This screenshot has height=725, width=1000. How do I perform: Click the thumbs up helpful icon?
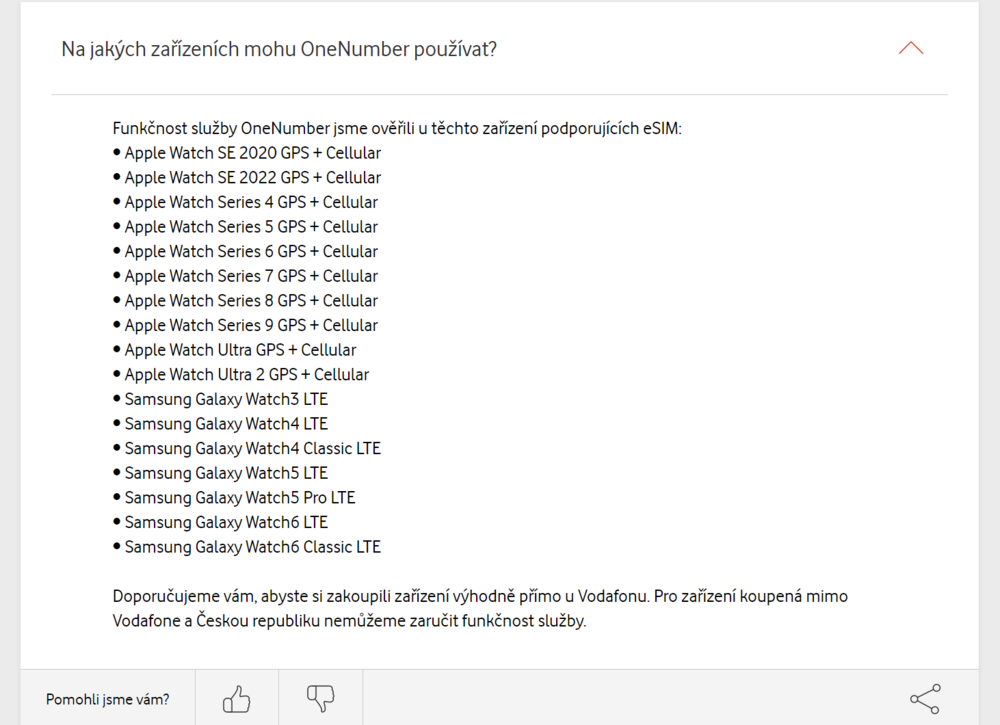click(237, 698)
